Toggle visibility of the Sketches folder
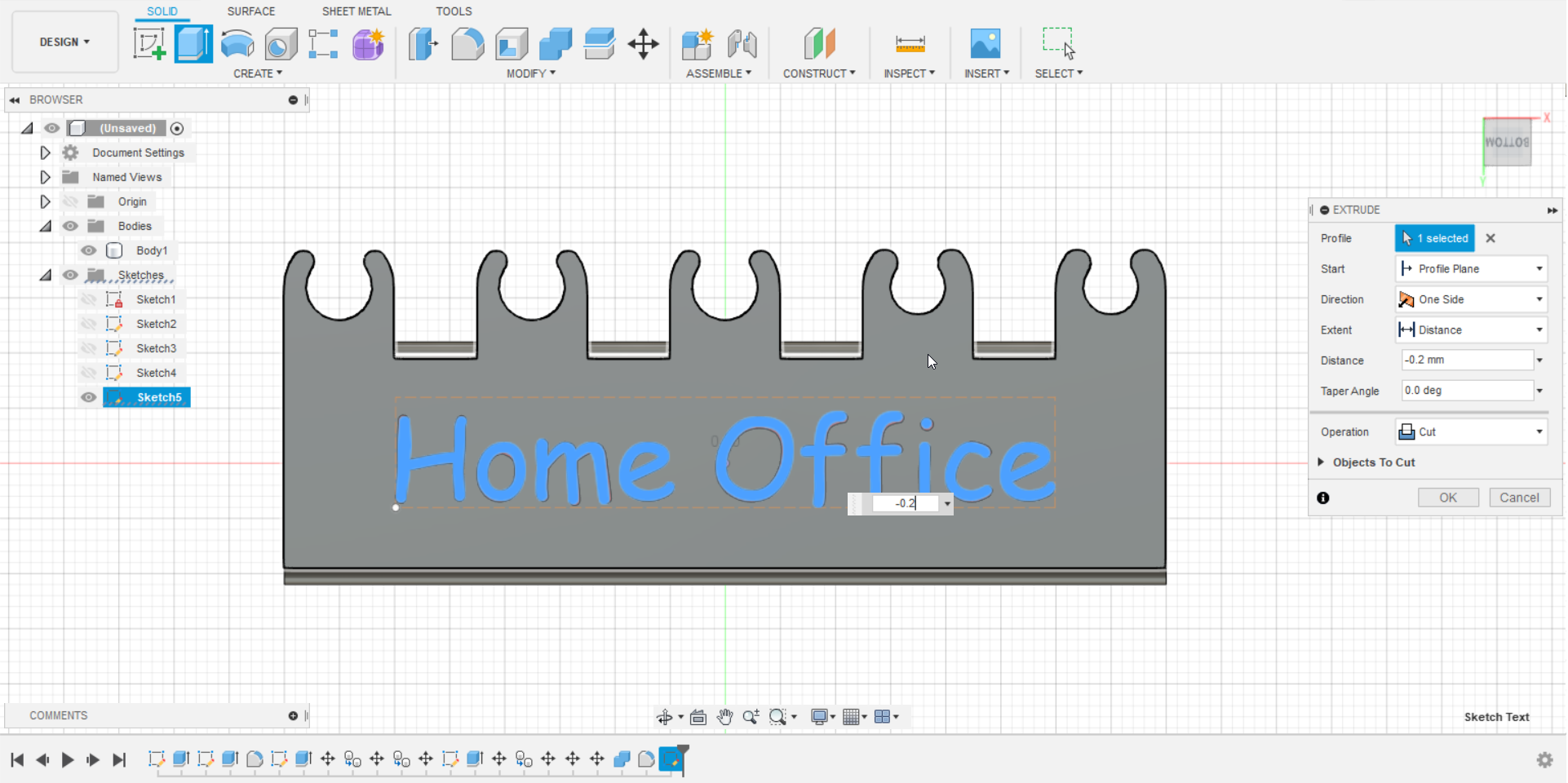Image resolution: width=1568 pixels, height=783 pixels. tap(70, 275)
